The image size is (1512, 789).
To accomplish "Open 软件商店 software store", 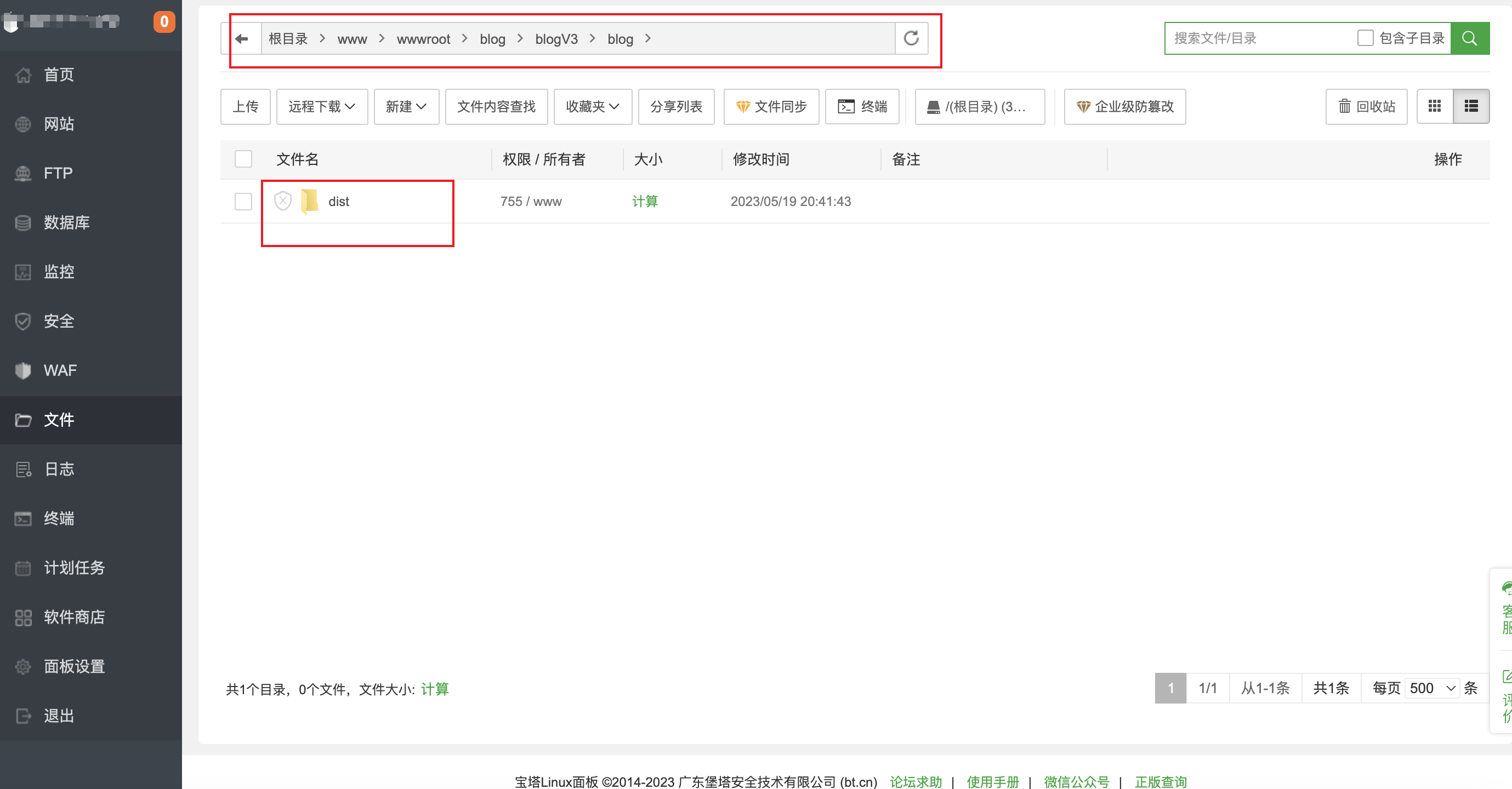I will coord(91,617).
